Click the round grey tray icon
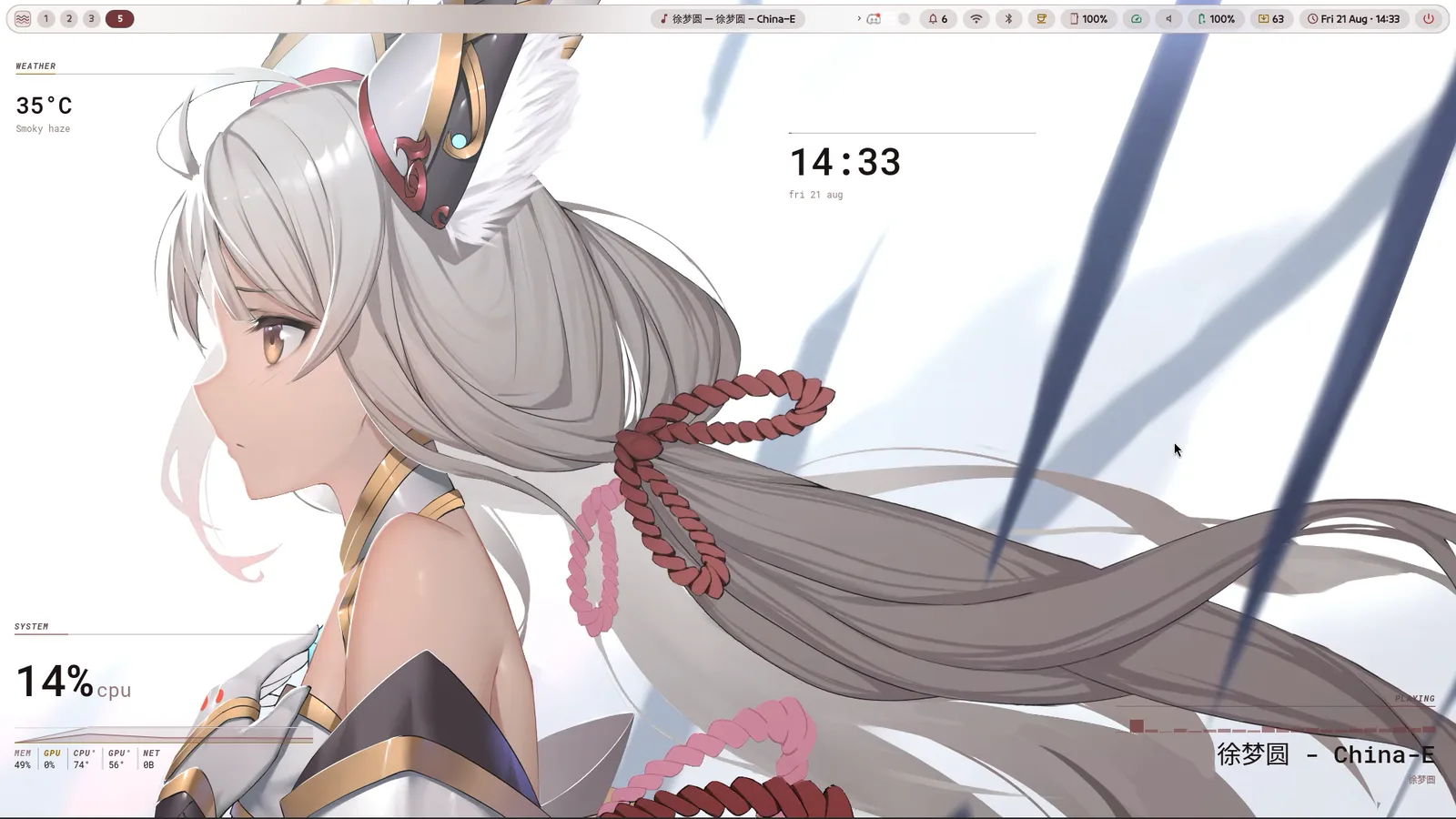The image size is (1456, 819). coord(904,18)
